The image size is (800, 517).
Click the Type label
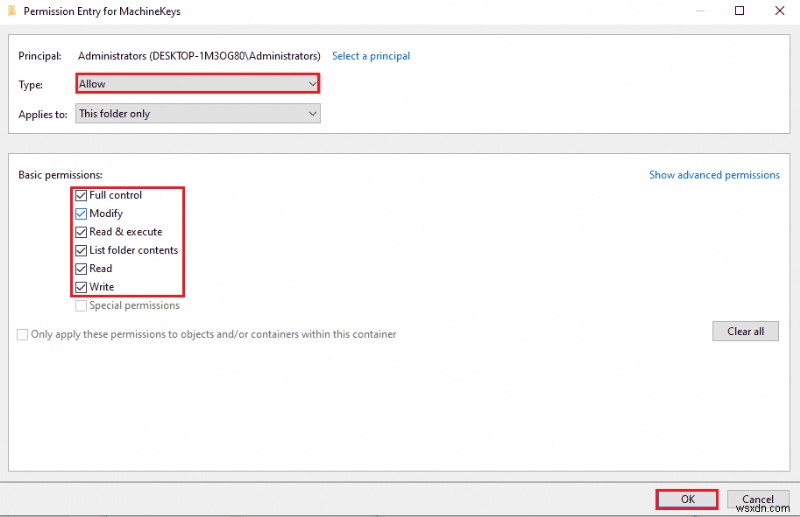point(31,85)
